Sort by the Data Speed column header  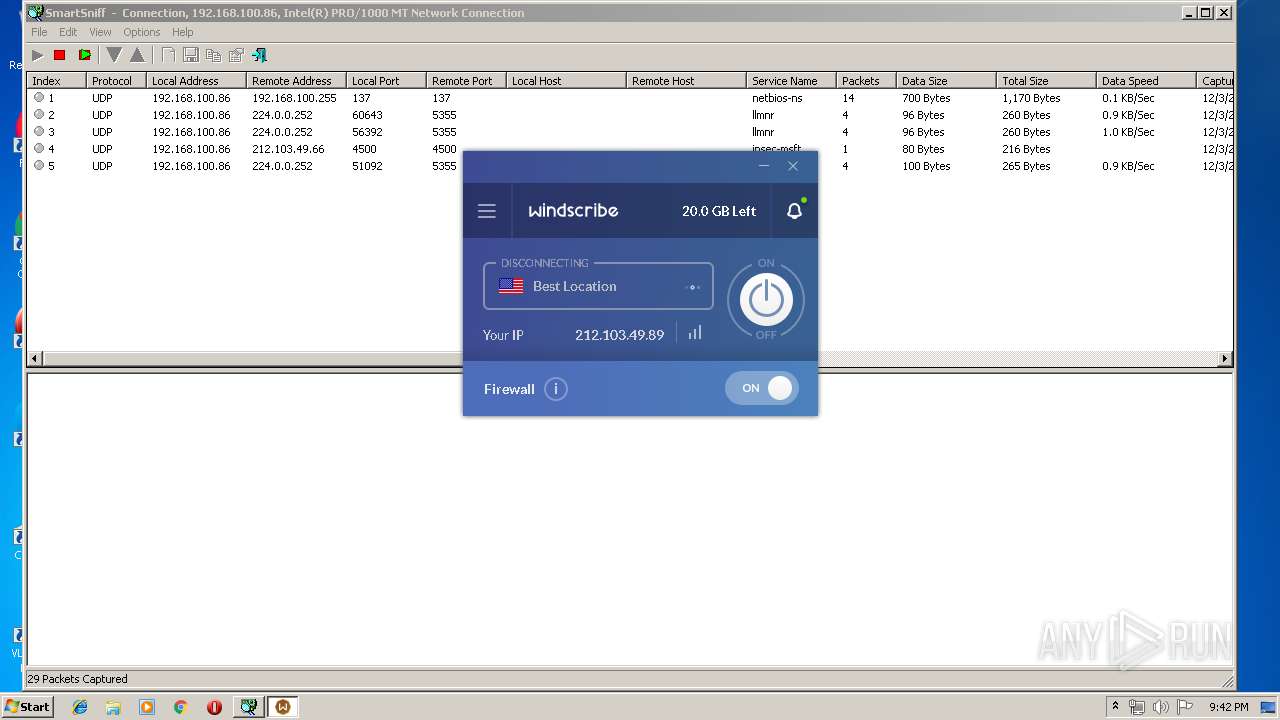tap(1146, 81)
